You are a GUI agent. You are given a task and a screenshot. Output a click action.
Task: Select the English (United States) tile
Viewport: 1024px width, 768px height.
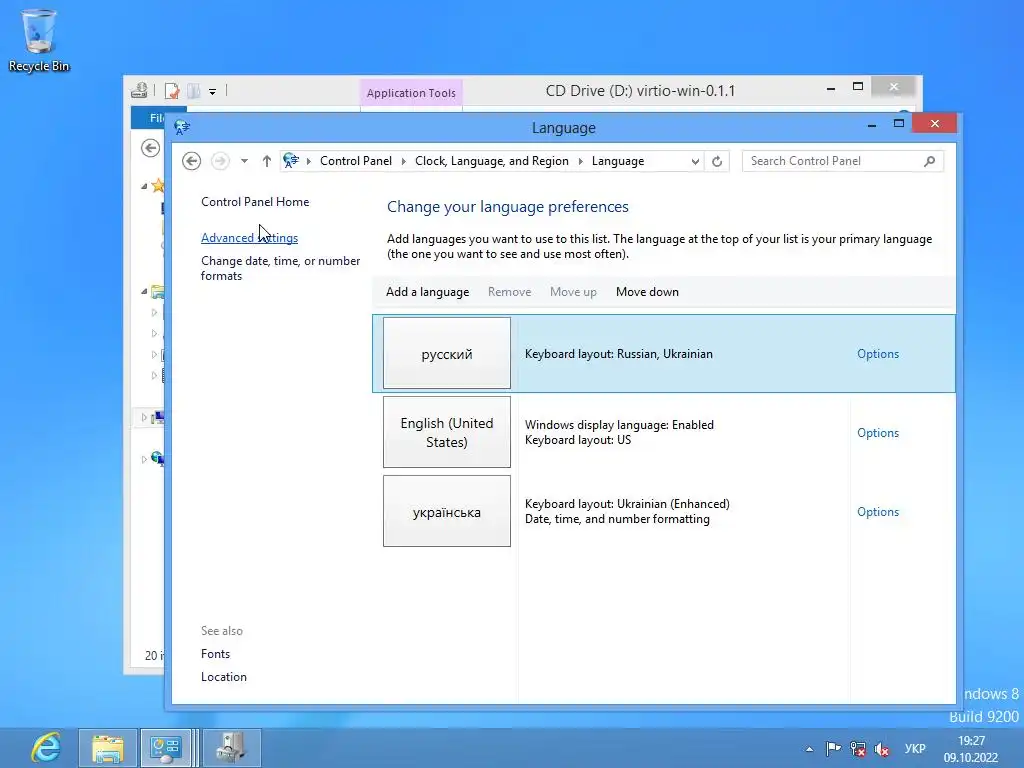(x=447, y=432)
